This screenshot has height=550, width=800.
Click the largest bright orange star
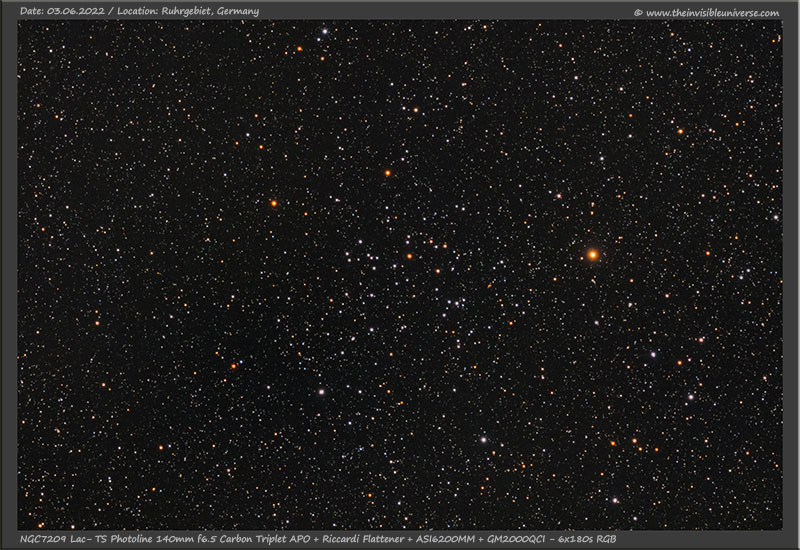tap(592, 254)
